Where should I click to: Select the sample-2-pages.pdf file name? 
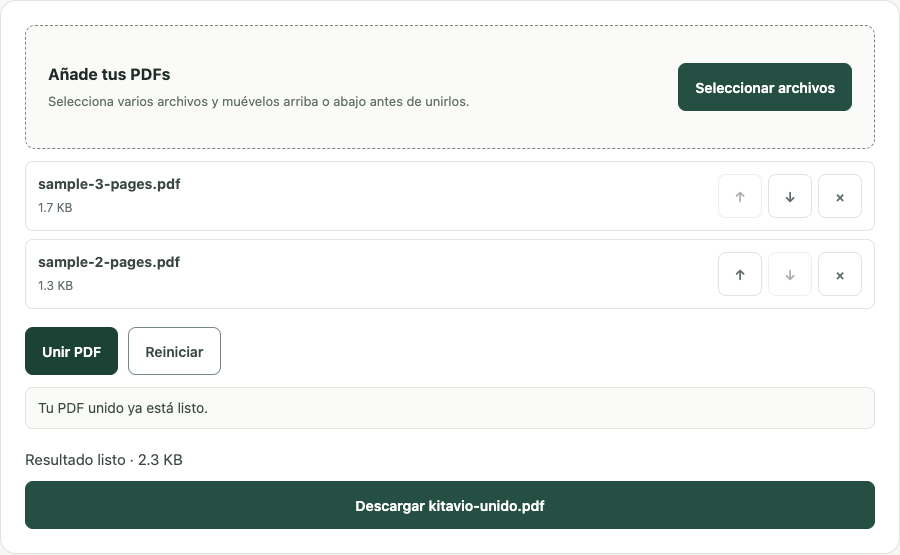(109, 262)
